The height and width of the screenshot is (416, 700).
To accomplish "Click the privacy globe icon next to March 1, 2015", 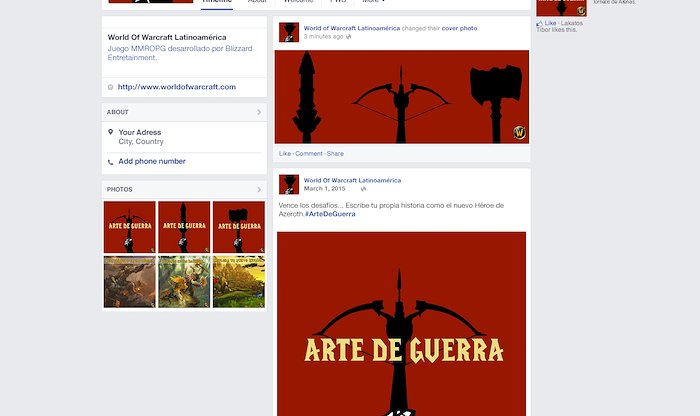I will [363, 189].
